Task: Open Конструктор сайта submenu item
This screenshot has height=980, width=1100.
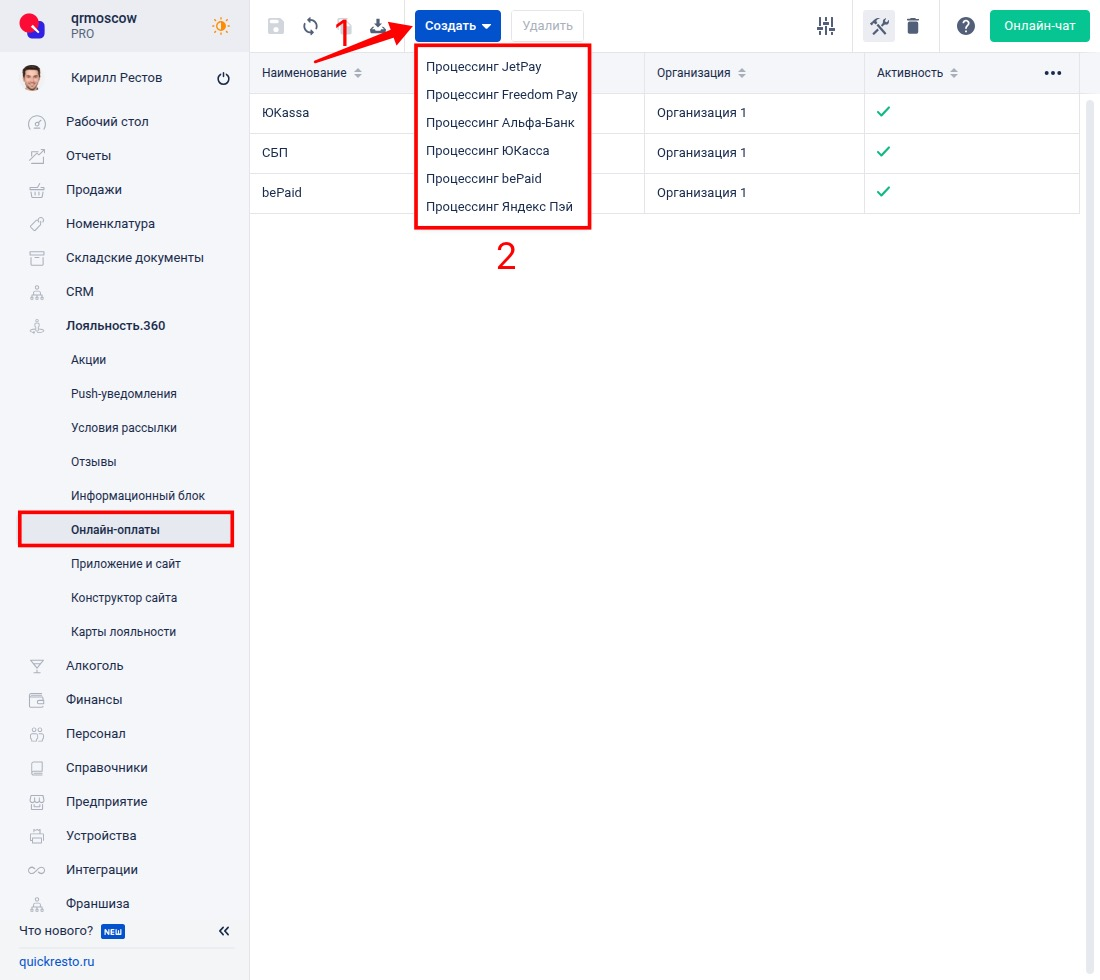Action: point(125,598)
